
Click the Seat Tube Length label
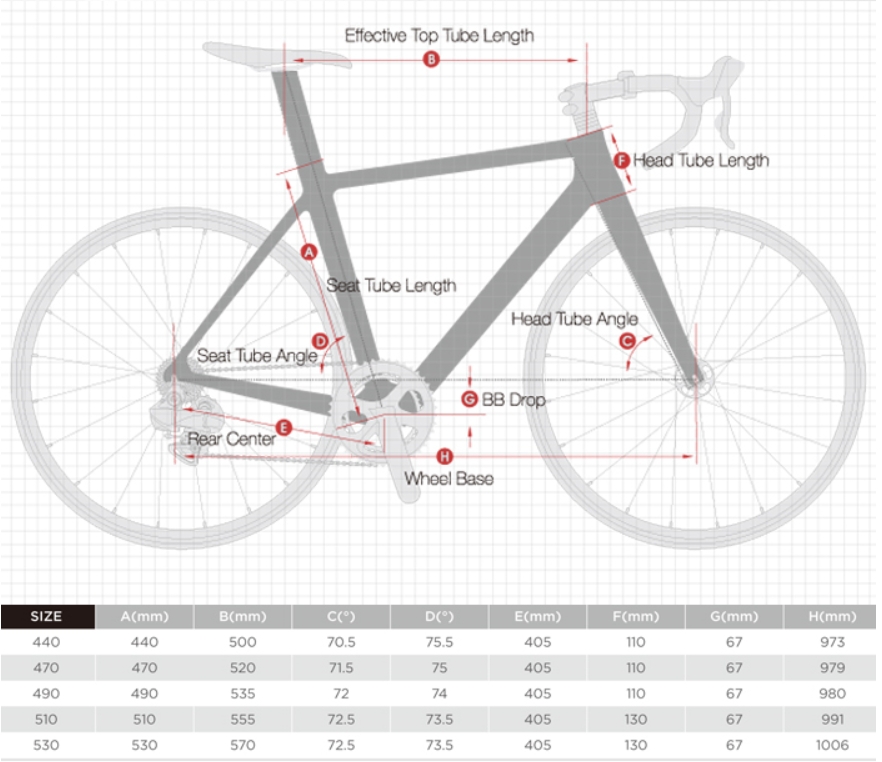(x=391, y=286)
